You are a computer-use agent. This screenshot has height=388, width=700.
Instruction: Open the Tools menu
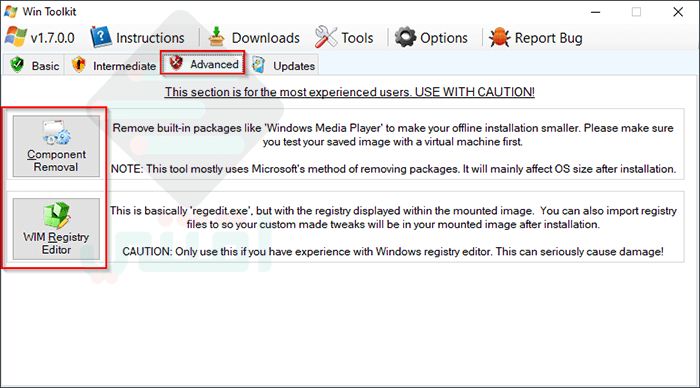pyautogui.click(x=357, y=38)
